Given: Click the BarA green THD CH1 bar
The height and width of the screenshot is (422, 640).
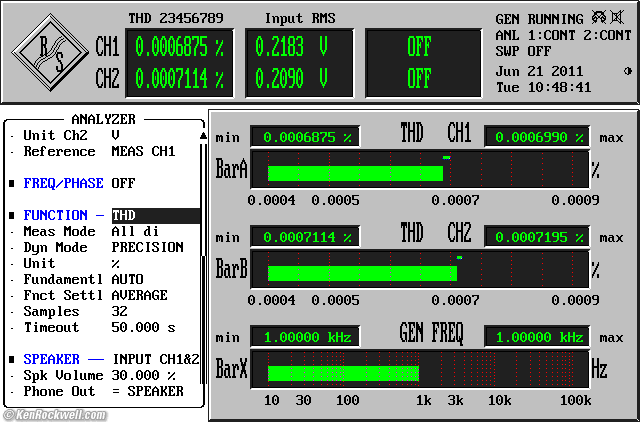Looking at the screenshot, I should [355, 173].
